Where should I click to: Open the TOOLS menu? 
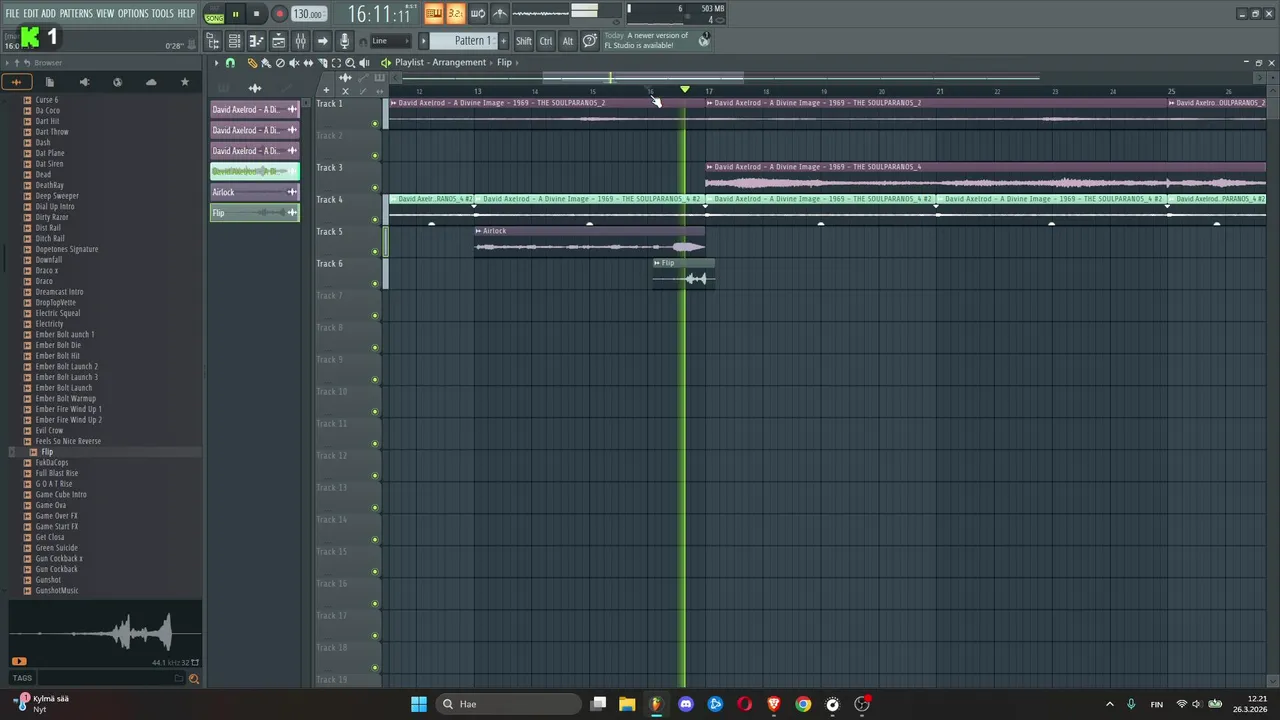tap(162, 13)
